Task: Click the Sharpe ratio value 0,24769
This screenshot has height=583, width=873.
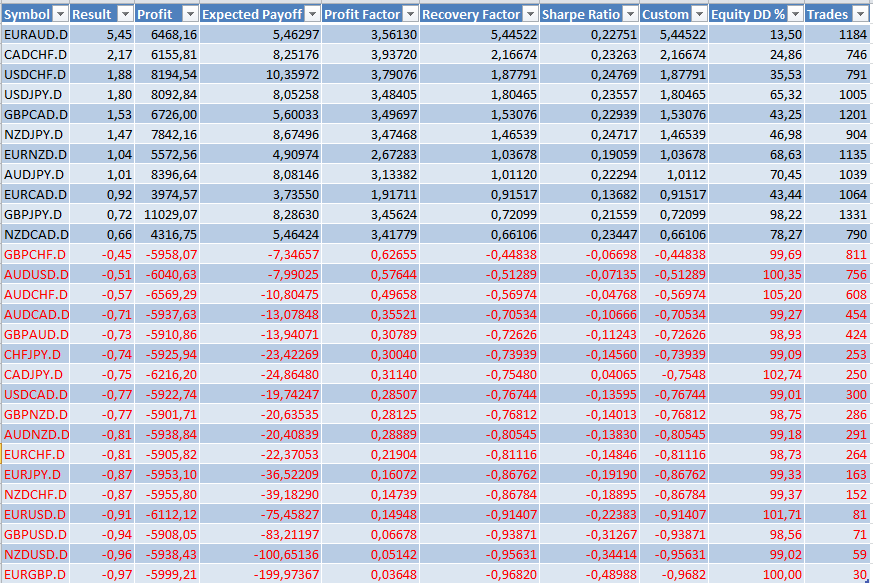Action: [614, 75]
